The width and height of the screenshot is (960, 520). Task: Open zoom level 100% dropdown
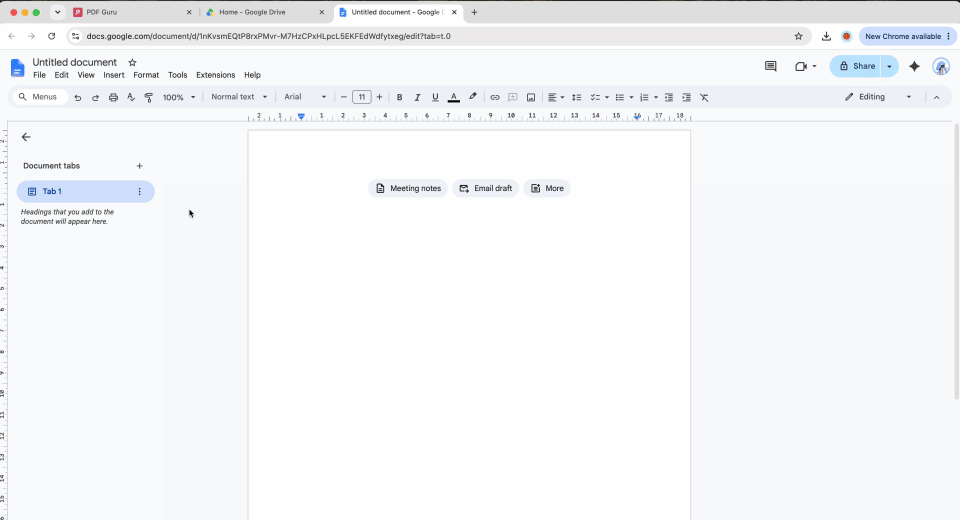pos(179,97)
